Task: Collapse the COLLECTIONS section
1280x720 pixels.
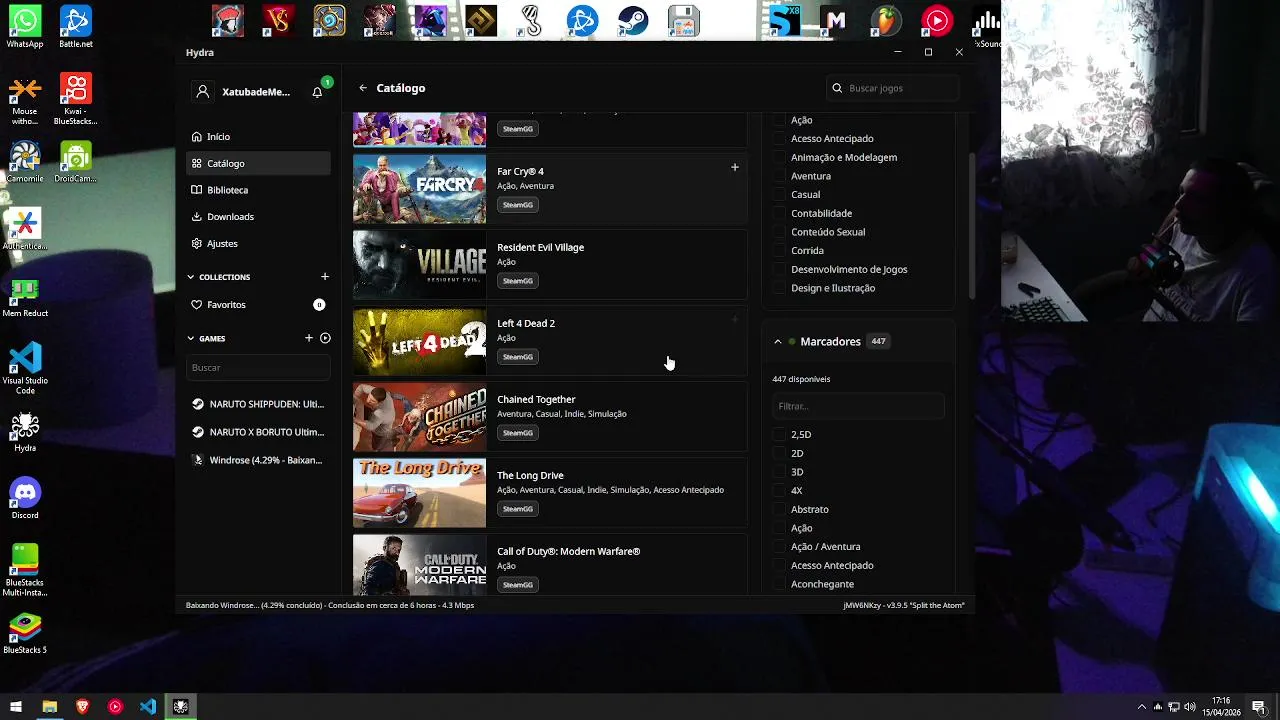Action: (191, 277)
